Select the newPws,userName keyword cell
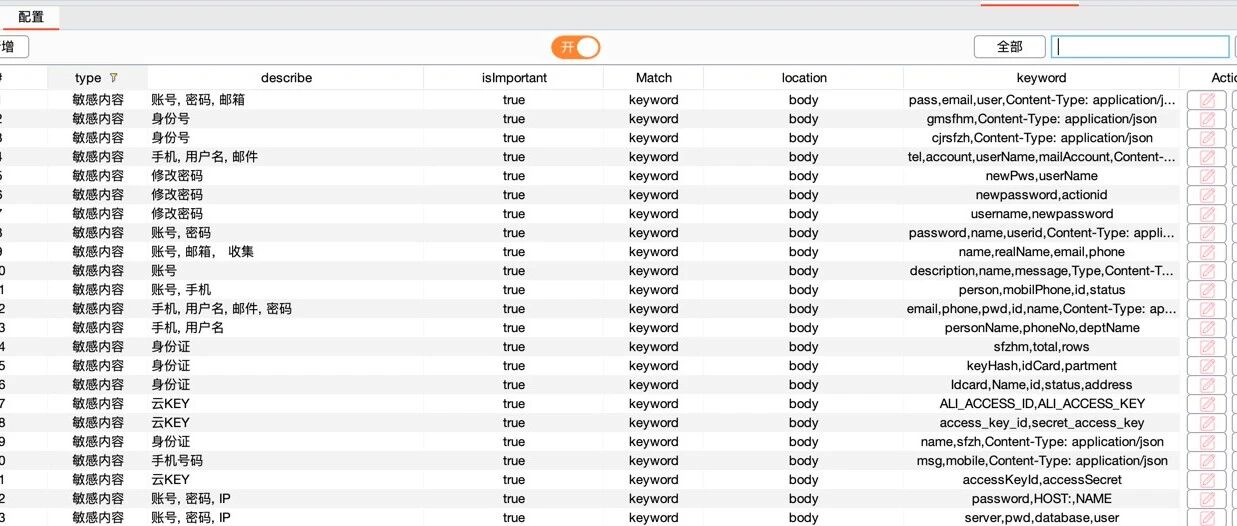Image resolution: width=1237 pixels, height=526 pixels. (x=1041, y=176)
